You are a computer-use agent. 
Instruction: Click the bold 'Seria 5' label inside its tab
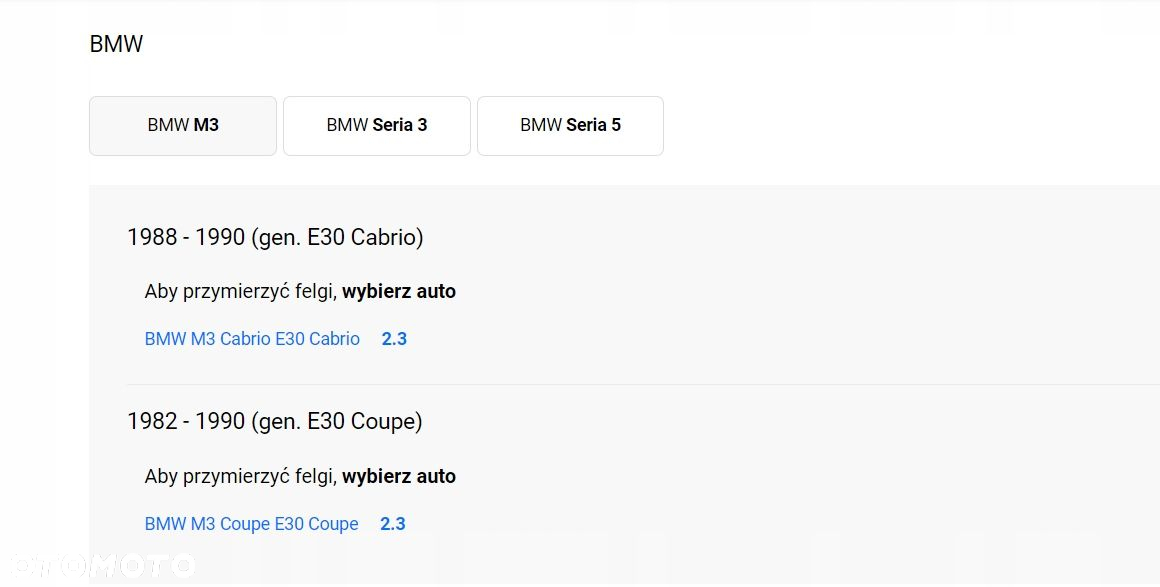tap(594, 125)
